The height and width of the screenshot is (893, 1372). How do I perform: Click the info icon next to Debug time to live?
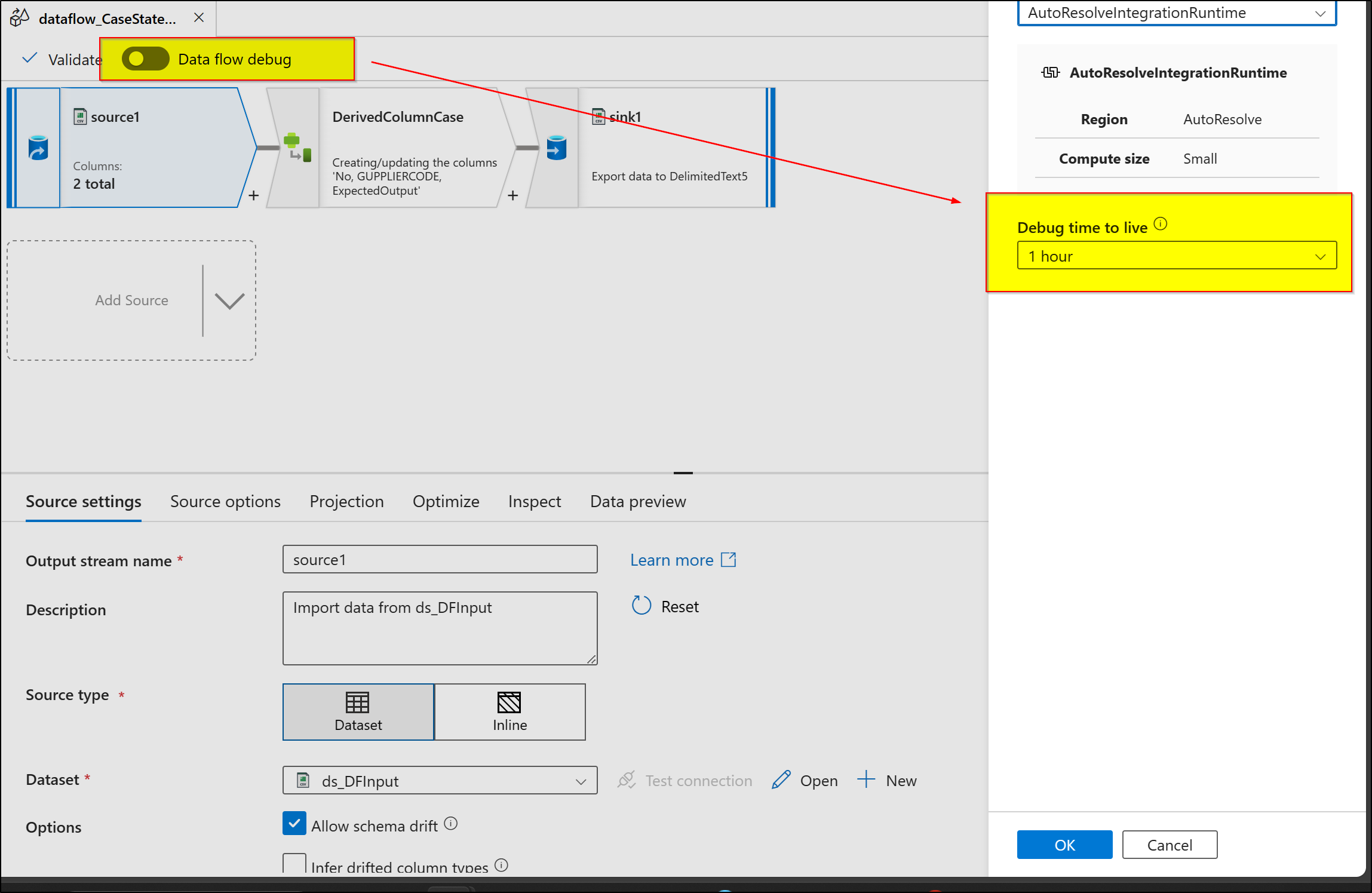pyautogui.click(x=1161, y=224)
